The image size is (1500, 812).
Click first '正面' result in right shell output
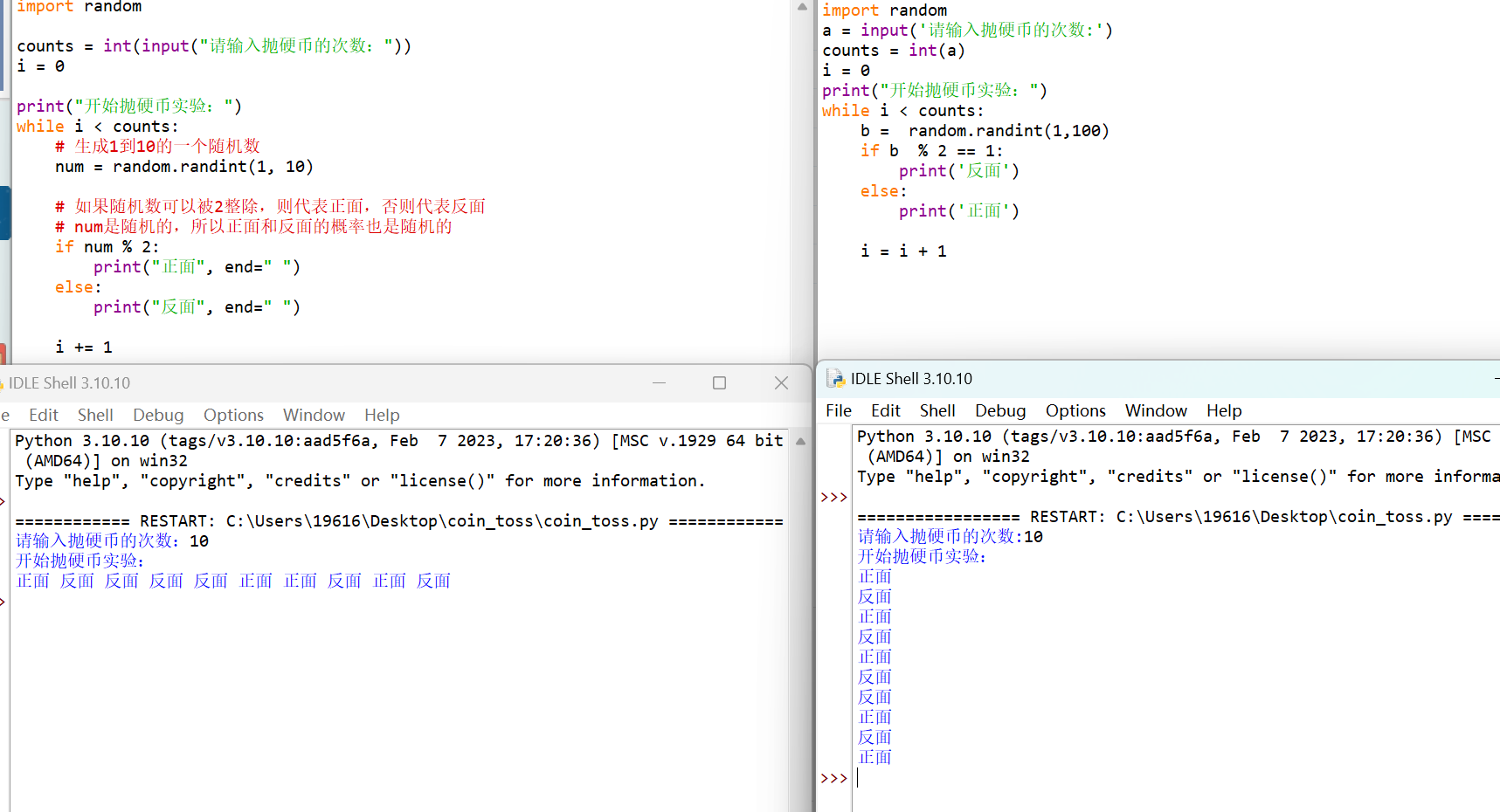coord(874,577)
